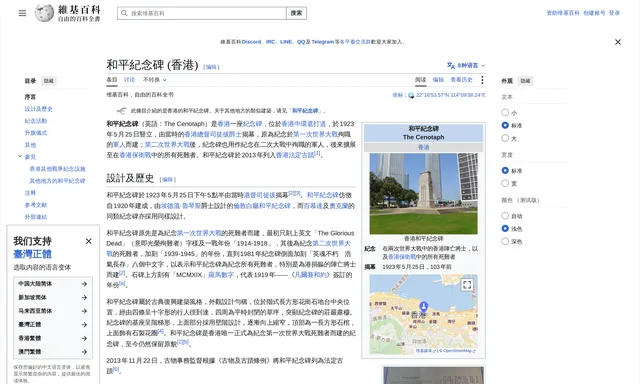
Task: Click the 登录 log in link
Action: (x=614, y=13)
